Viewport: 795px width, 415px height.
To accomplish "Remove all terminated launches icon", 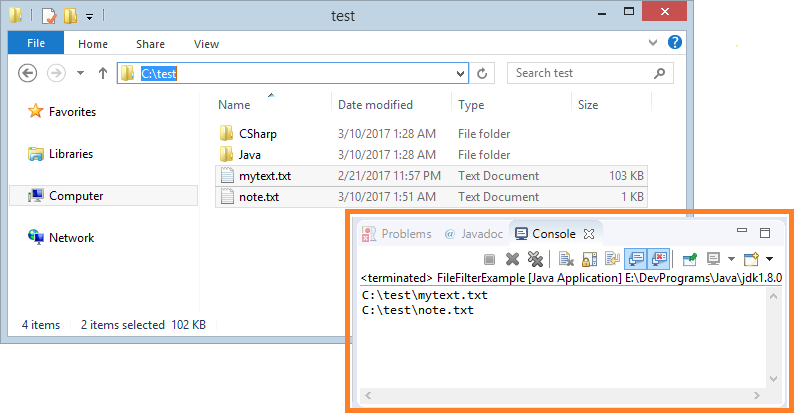I will tap(535, 259).
